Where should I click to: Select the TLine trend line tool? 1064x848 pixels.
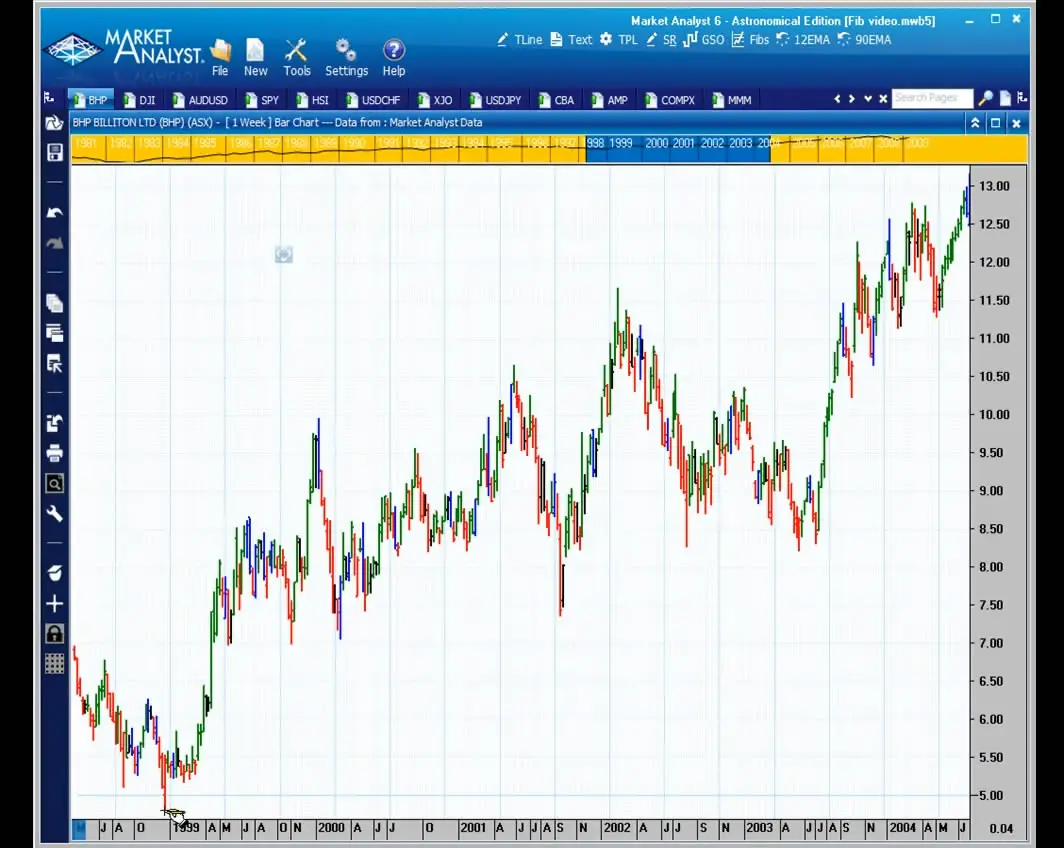point(519,40)
